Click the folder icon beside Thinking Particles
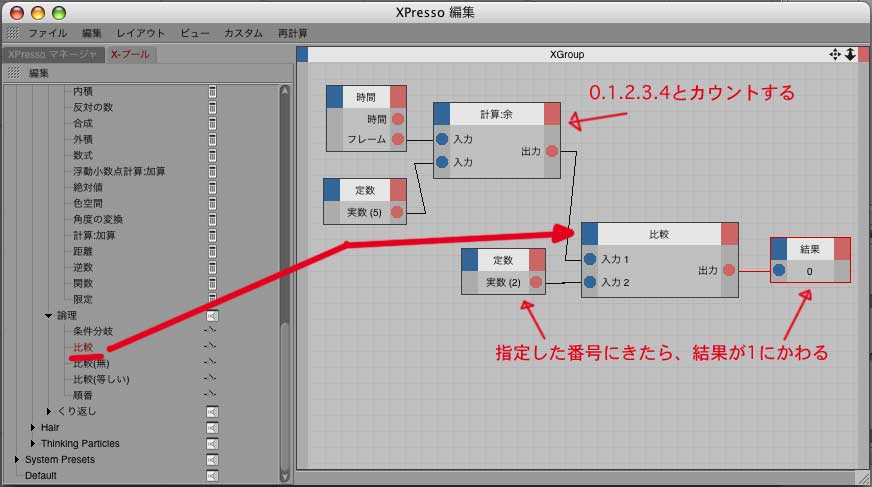Viewport: 872px width, 487px height. tap(212, 444)
